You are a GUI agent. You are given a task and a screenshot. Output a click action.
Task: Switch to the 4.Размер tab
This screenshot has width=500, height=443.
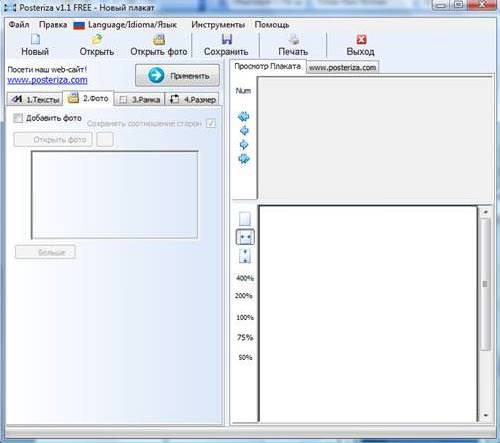(x=193, y=99)
